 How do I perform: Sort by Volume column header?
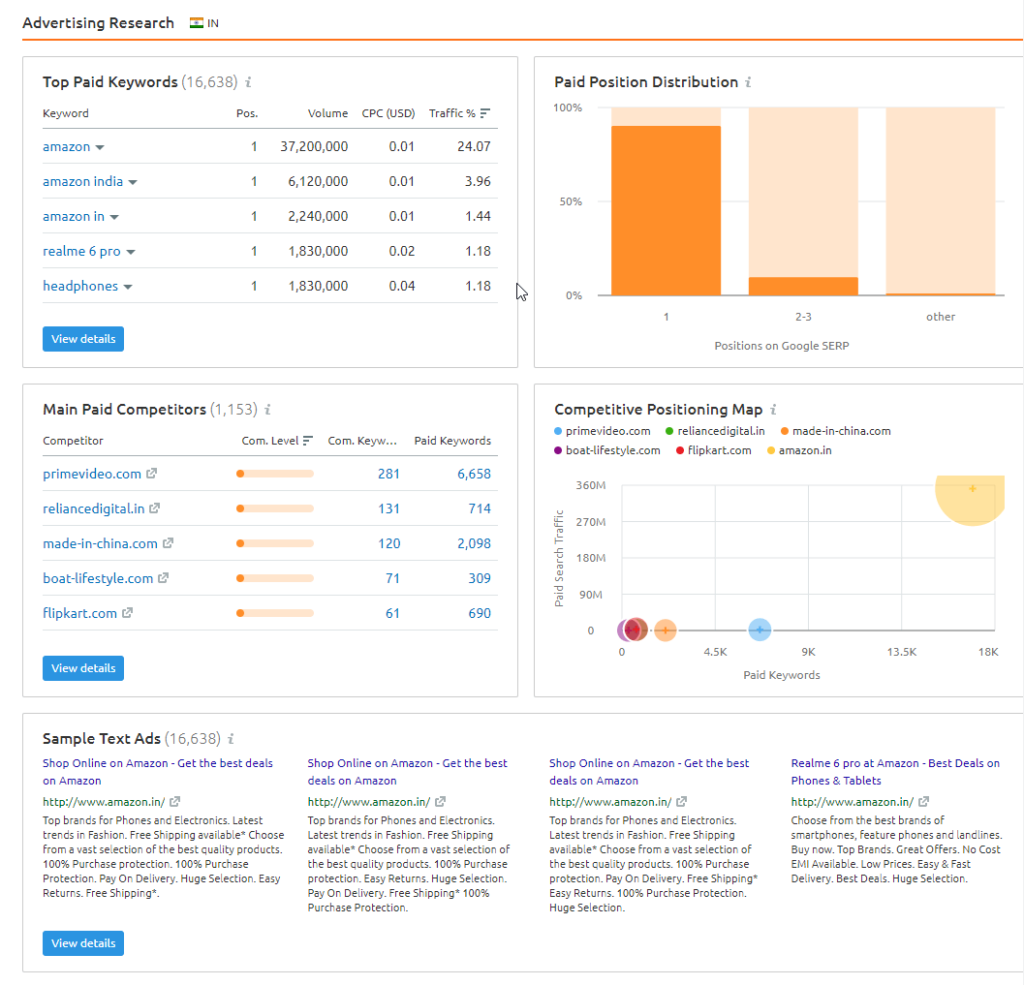tap(328, 113)
